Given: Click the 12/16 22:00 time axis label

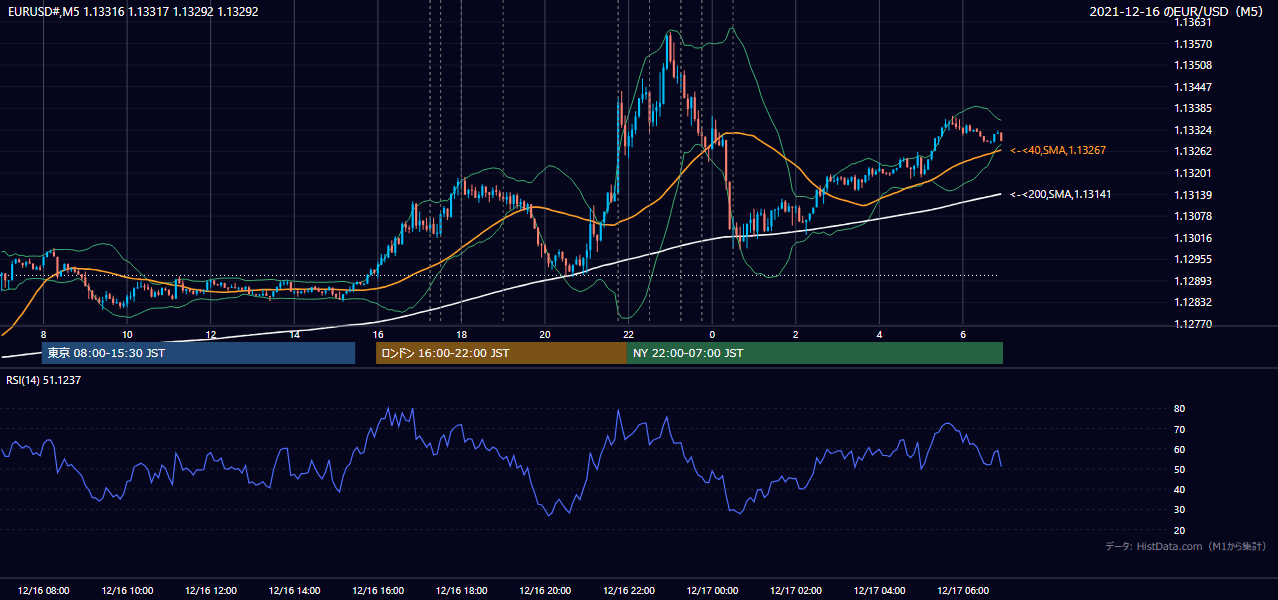Looking at the screenshot, I should (628, 591).
